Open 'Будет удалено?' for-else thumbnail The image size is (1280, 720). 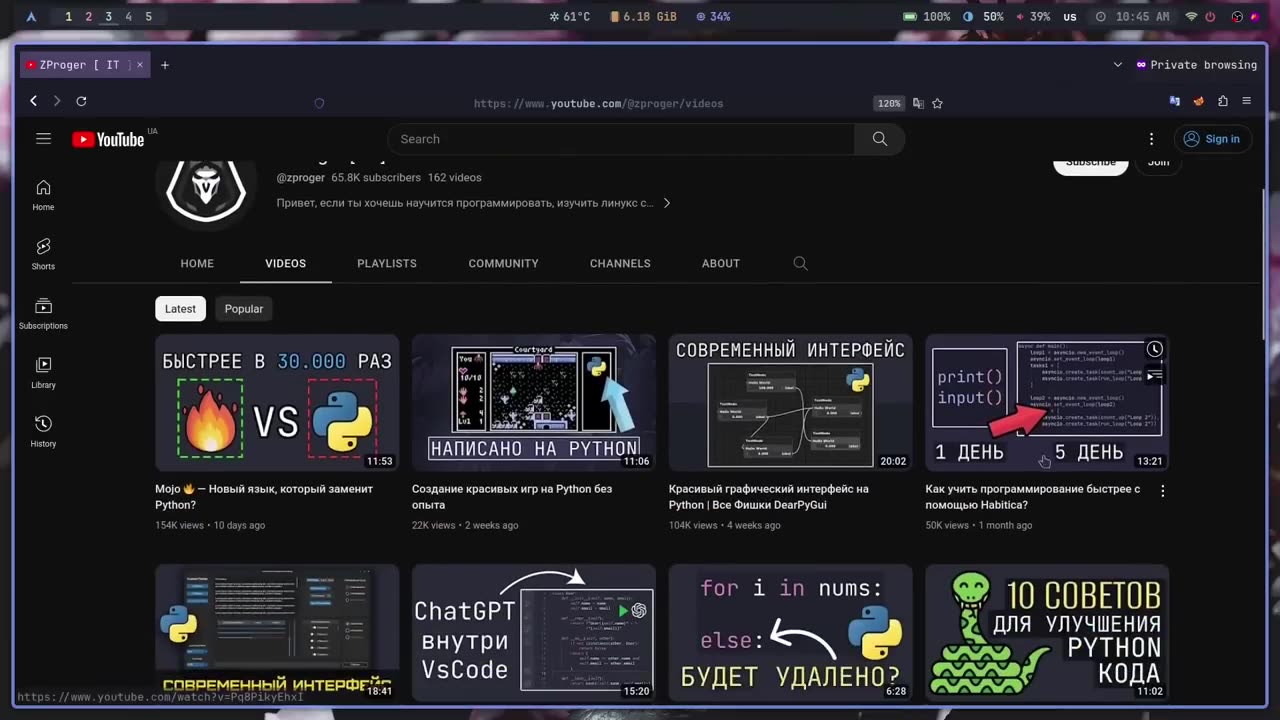click(790, 632)
